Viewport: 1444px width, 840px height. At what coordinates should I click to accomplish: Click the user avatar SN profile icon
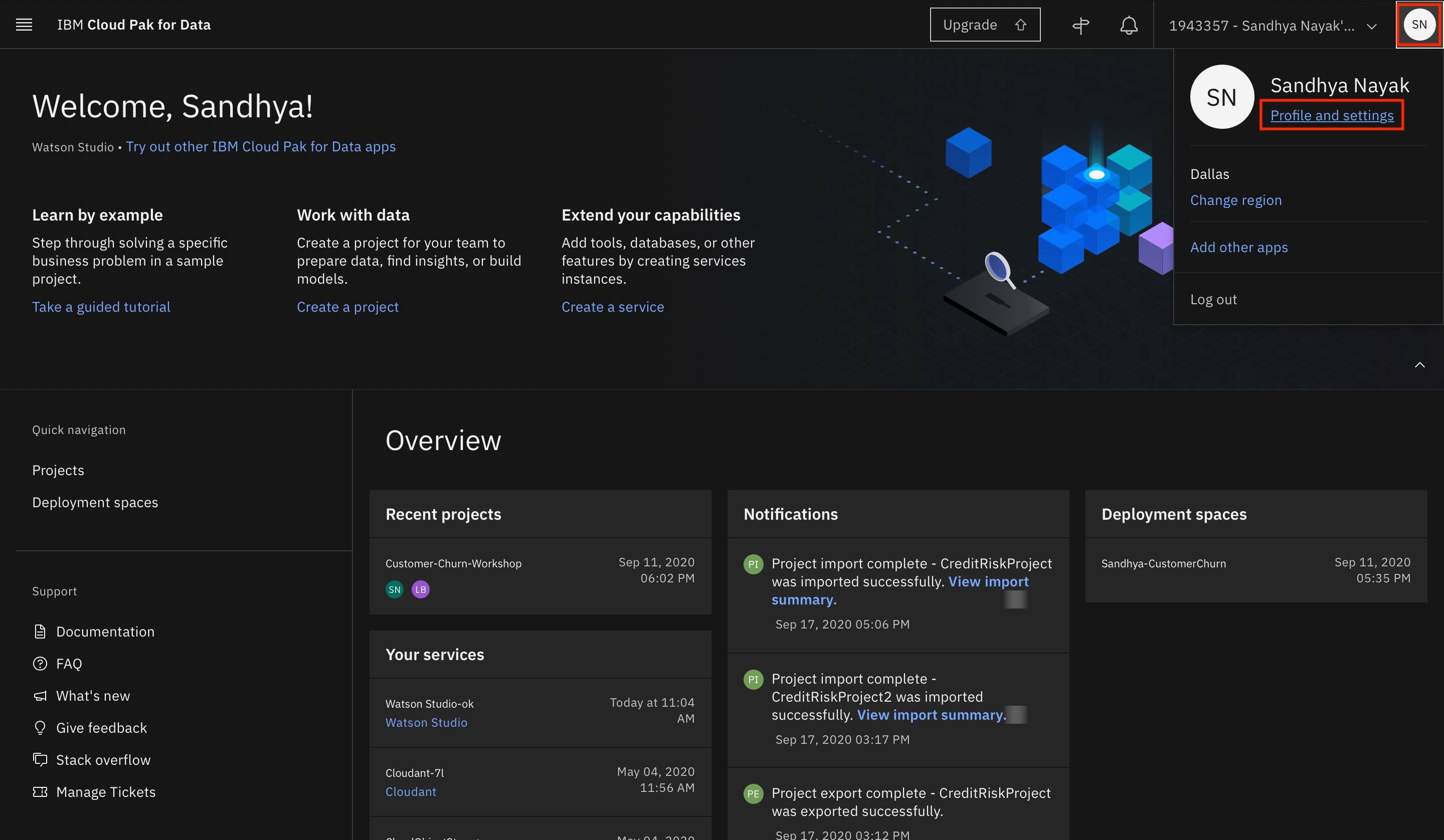1419,24
